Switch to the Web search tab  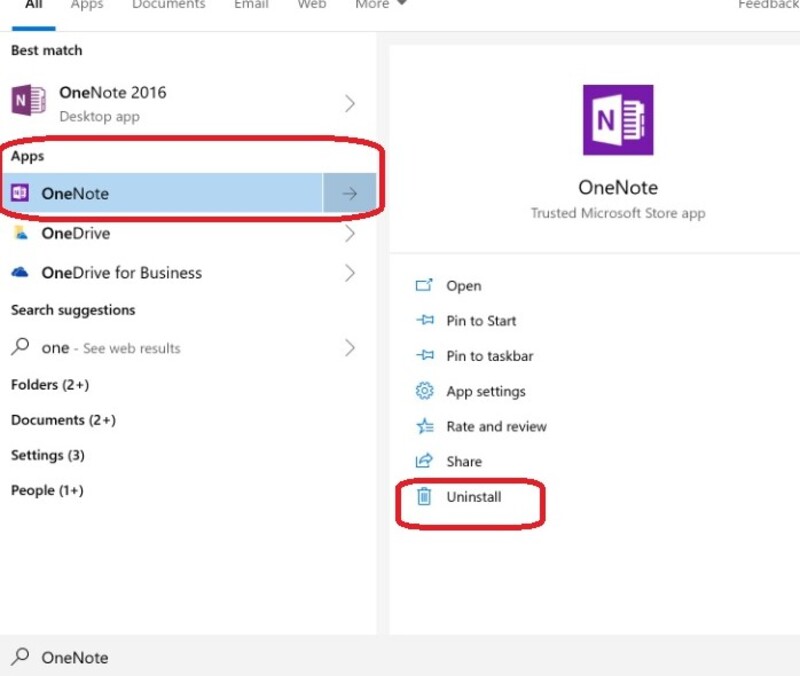click(312, 5)
